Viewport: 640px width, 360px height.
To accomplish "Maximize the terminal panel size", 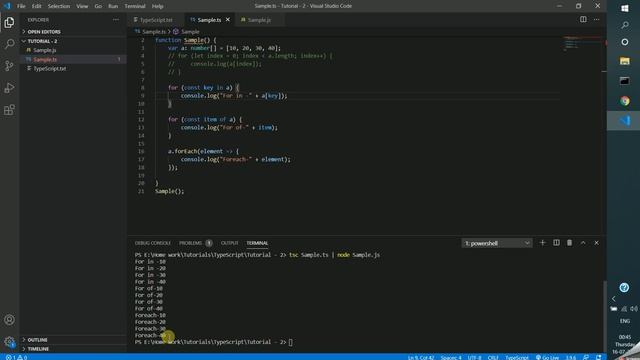I will point(583,243).
